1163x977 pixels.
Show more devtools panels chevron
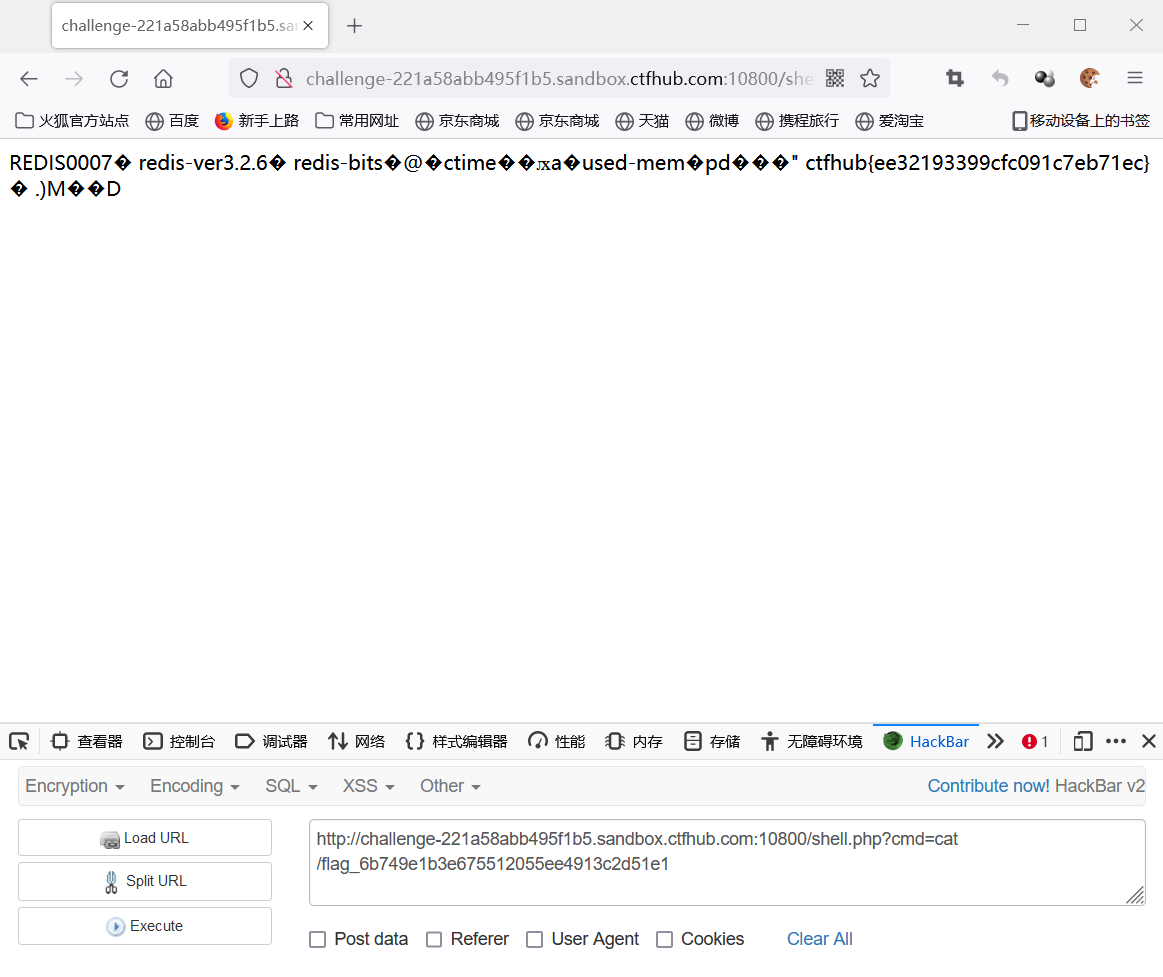pos(995,741)
